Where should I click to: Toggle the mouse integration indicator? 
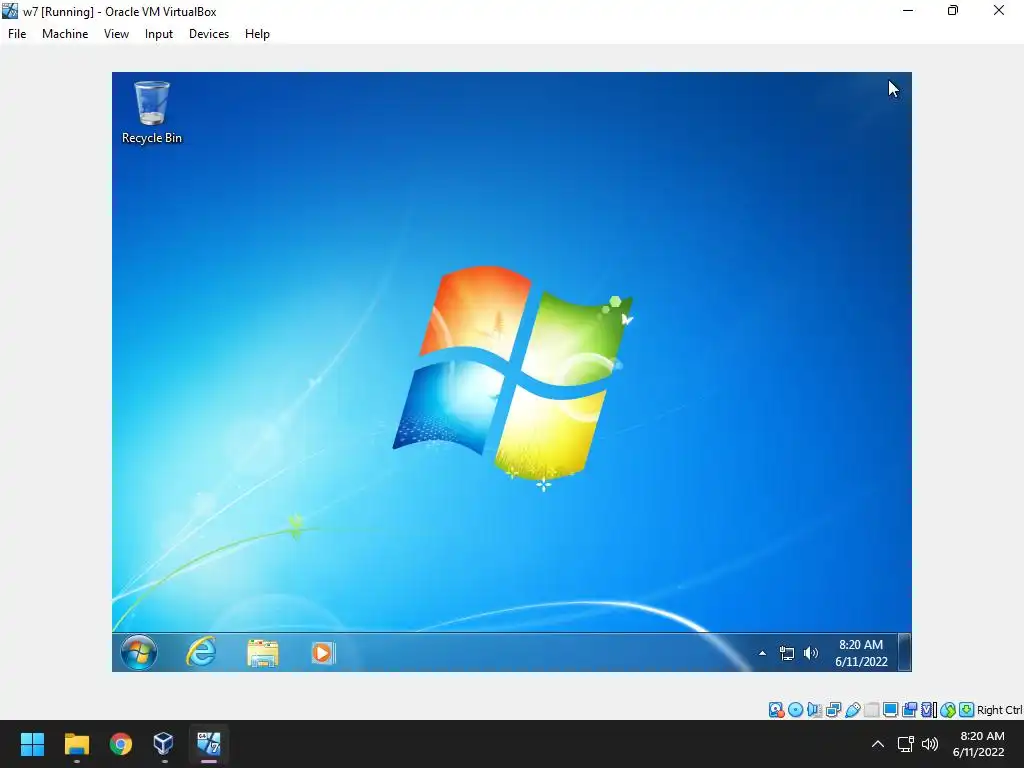948,710
